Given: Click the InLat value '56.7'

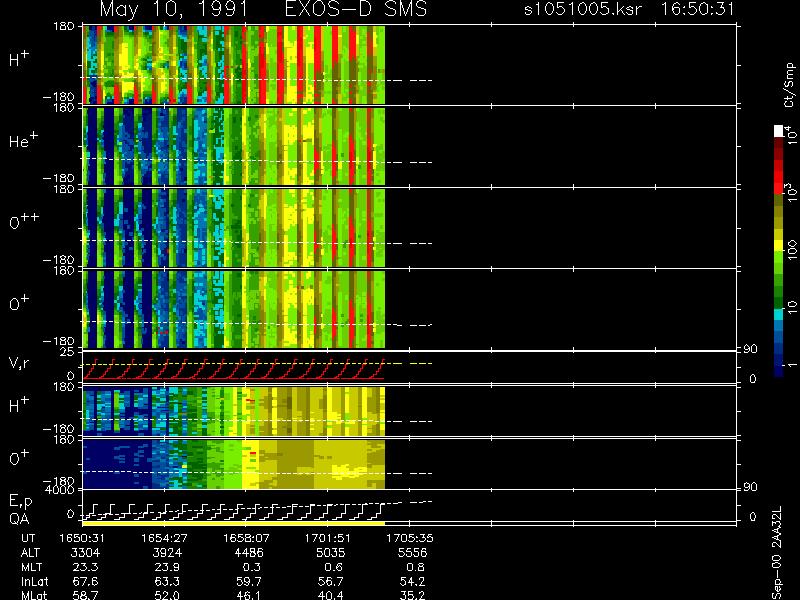Looking at the screenshot, I should tap(333, 581).
